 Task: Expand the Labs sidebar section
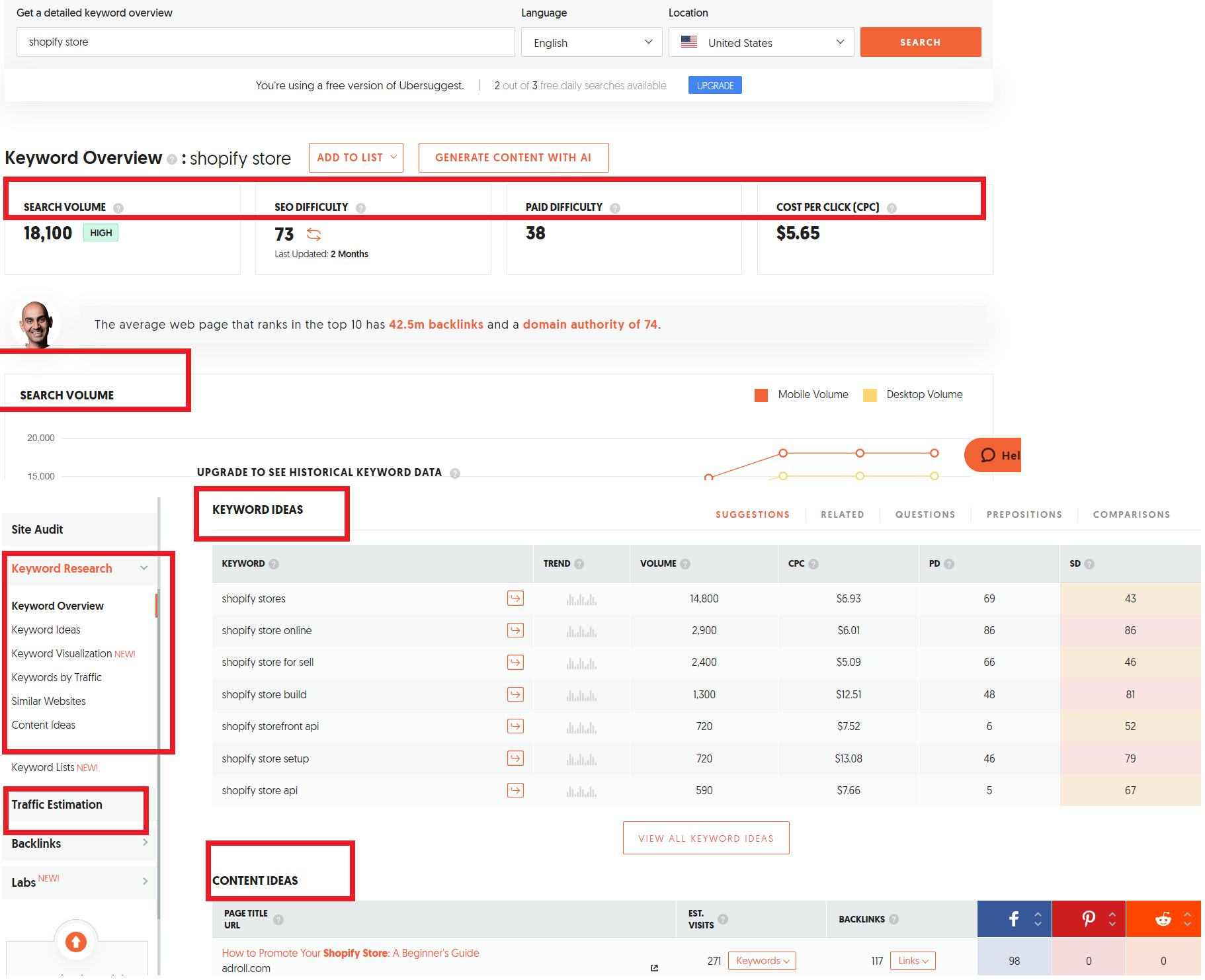pos(145,881)
